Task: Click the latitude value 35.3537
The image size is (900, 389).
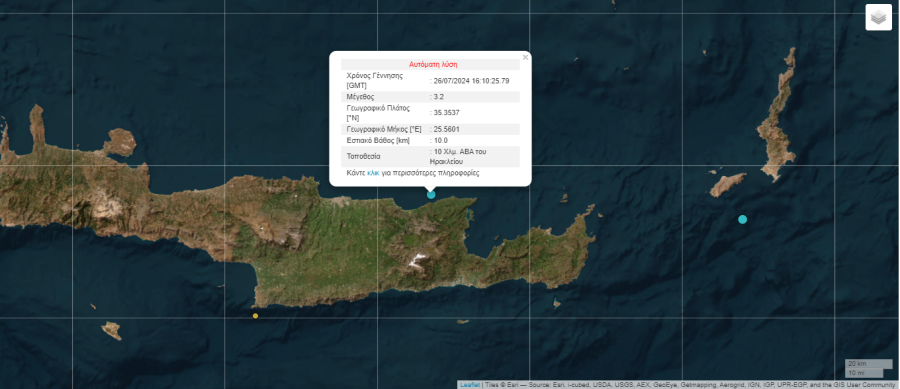Action: coord(447,112)
